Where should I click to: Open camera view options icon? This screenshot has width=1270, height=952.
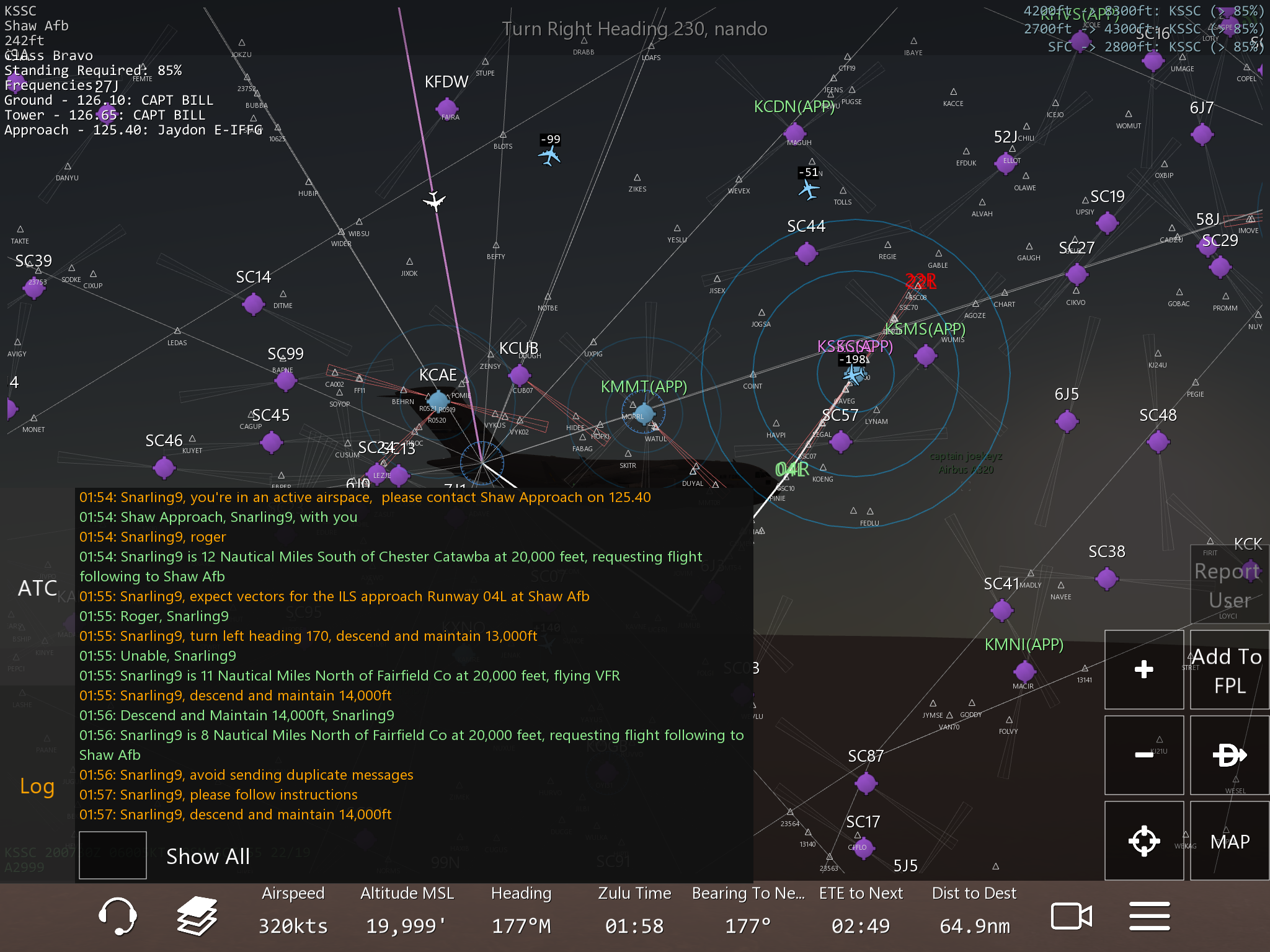1071,915
